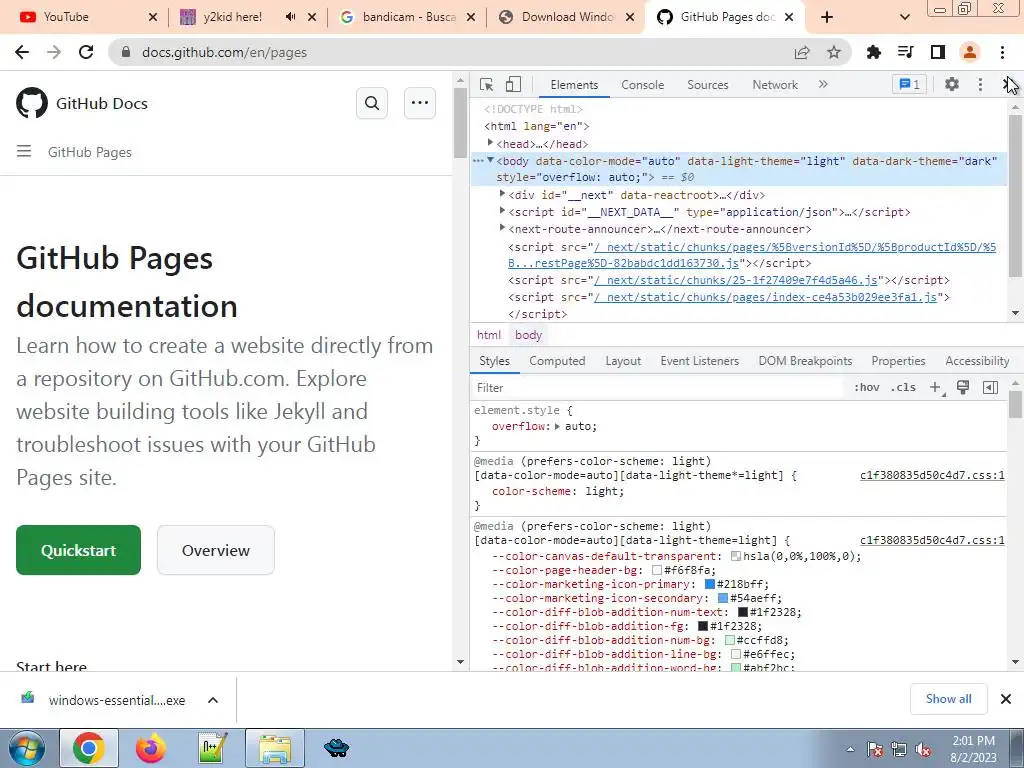Viewport: 1024px width, 768px height.
Task: Collapse the body element node
Action: point(490,160)
